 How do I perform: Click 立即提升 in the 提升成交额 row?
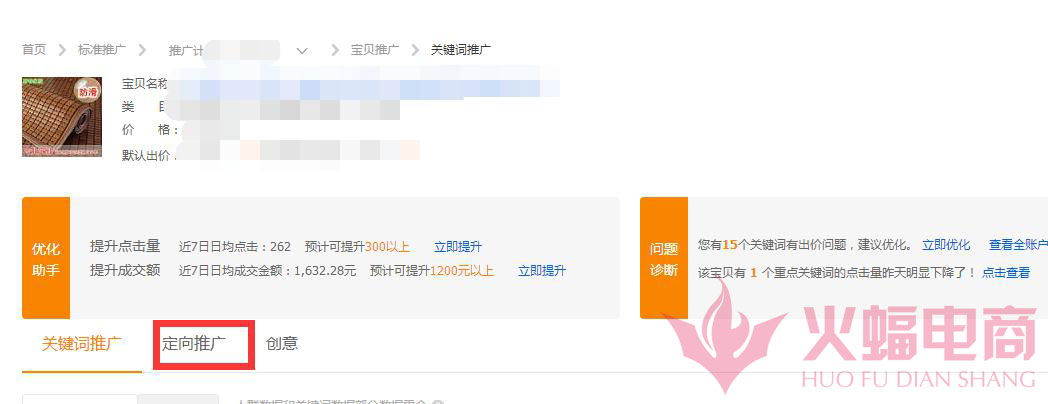click(x=542, y=271)
